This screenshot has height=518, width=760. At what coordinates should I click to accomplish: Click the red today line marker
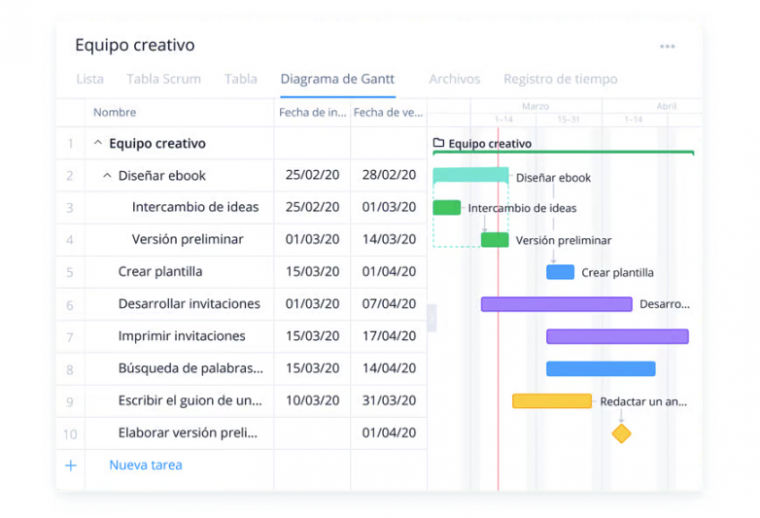[498, 310]
